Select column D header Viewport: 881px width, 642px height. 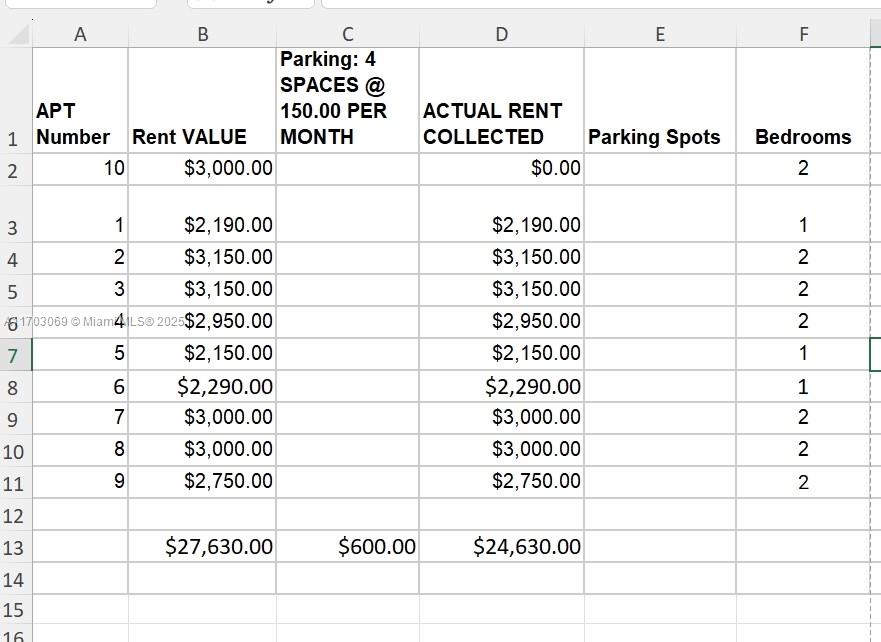click(x=500, y=33)
